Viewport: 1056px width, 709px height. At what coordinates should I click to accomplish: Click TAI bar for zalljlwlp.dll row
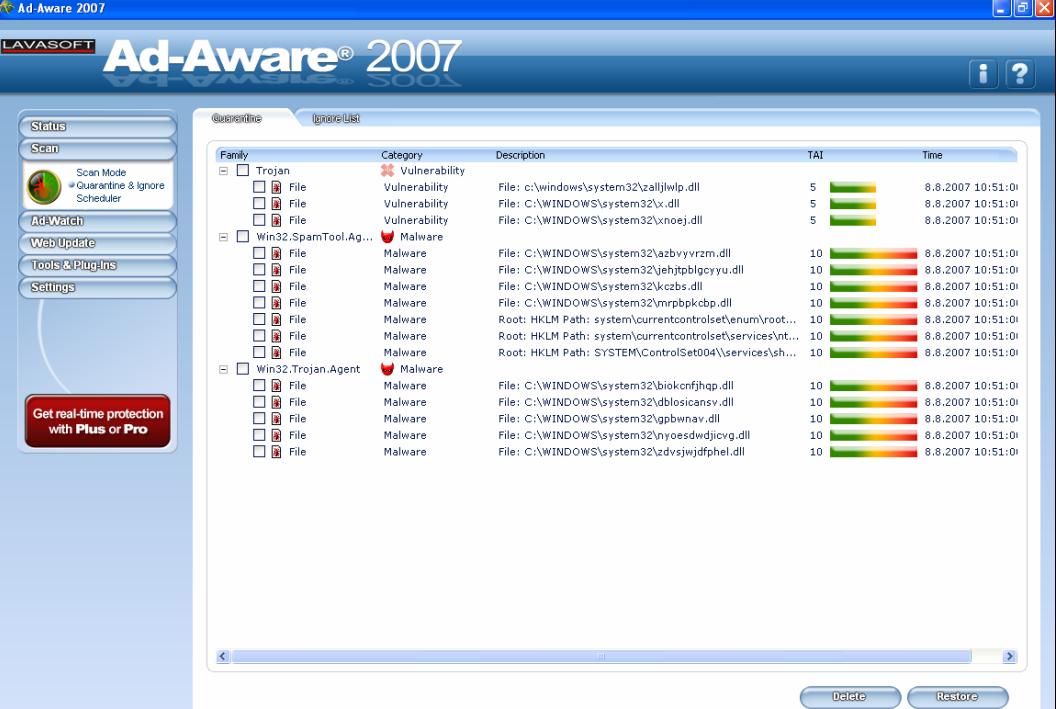853,187
